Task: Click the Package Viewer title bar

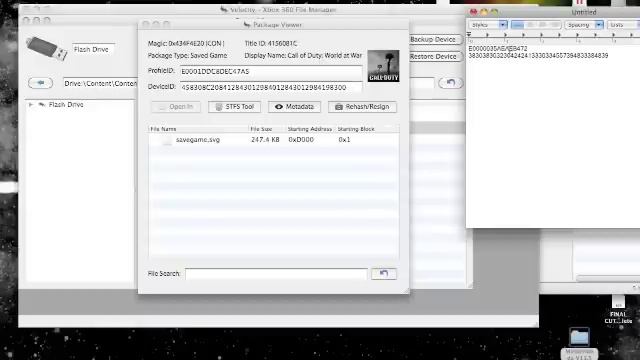Action: click(273, 24)
